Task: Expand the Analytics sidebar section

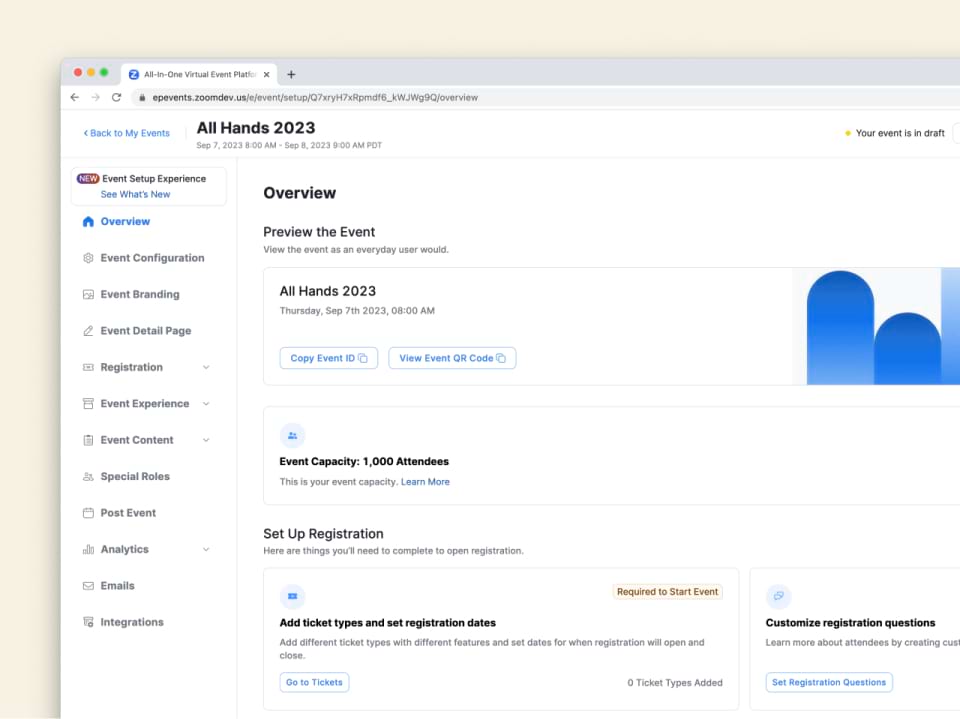Action: (206, 550)
